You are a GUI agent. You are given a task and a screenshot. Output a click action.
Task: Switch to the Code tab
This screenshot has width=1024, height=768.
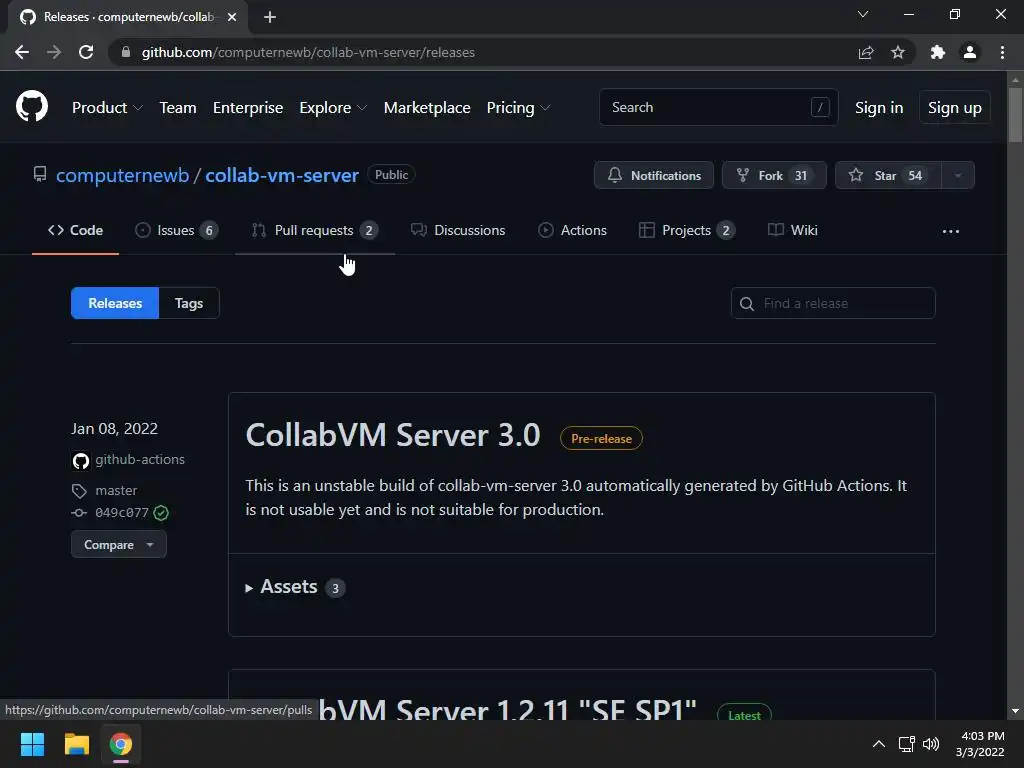75,231
